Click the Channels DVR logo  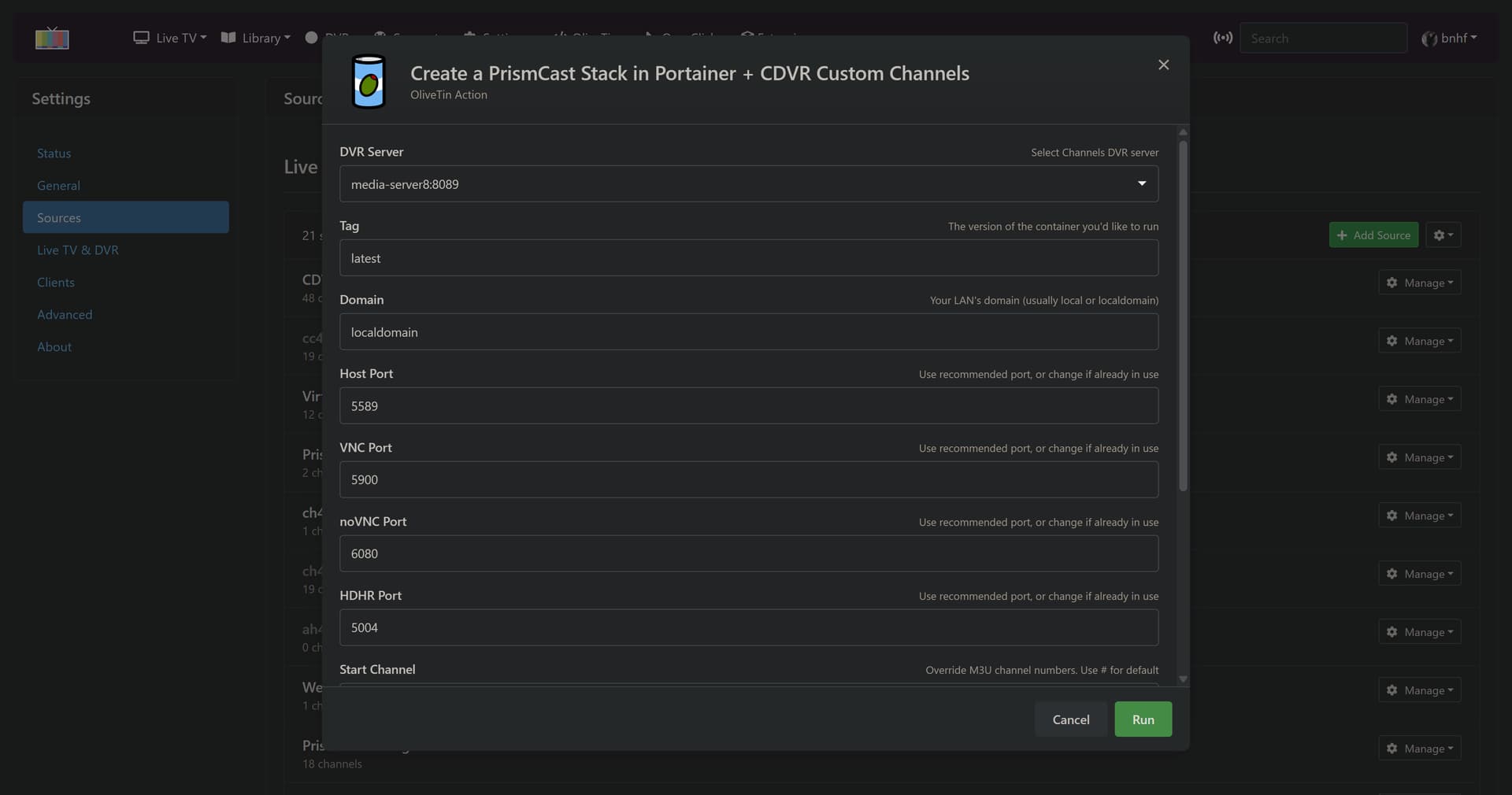tap(52, 38)
